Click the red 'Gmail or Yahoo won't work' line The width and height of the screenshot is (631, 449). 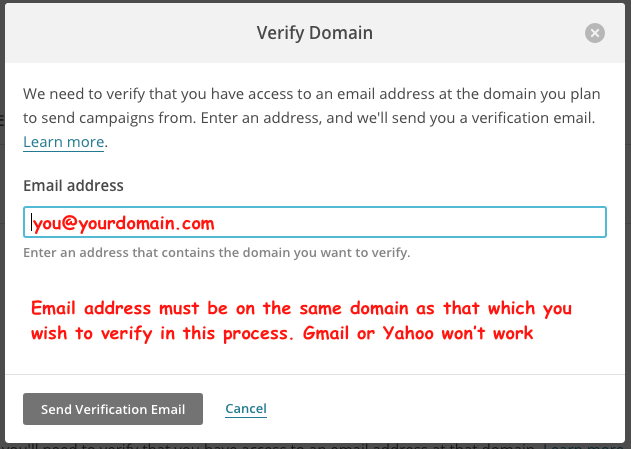[418, 334]
